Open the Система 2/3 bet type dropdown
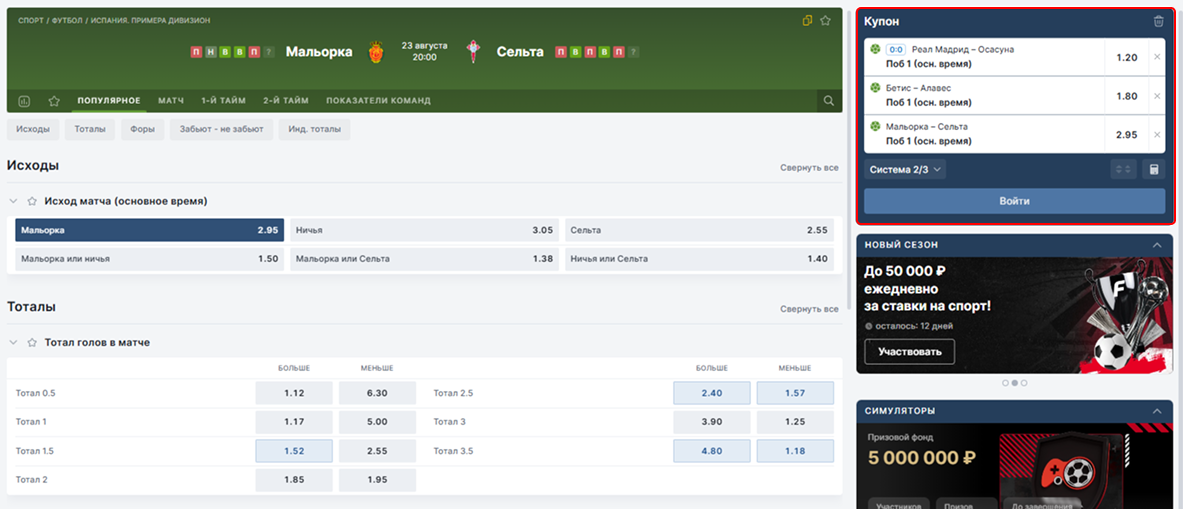 pyautogui.click(x=905, y=170)
